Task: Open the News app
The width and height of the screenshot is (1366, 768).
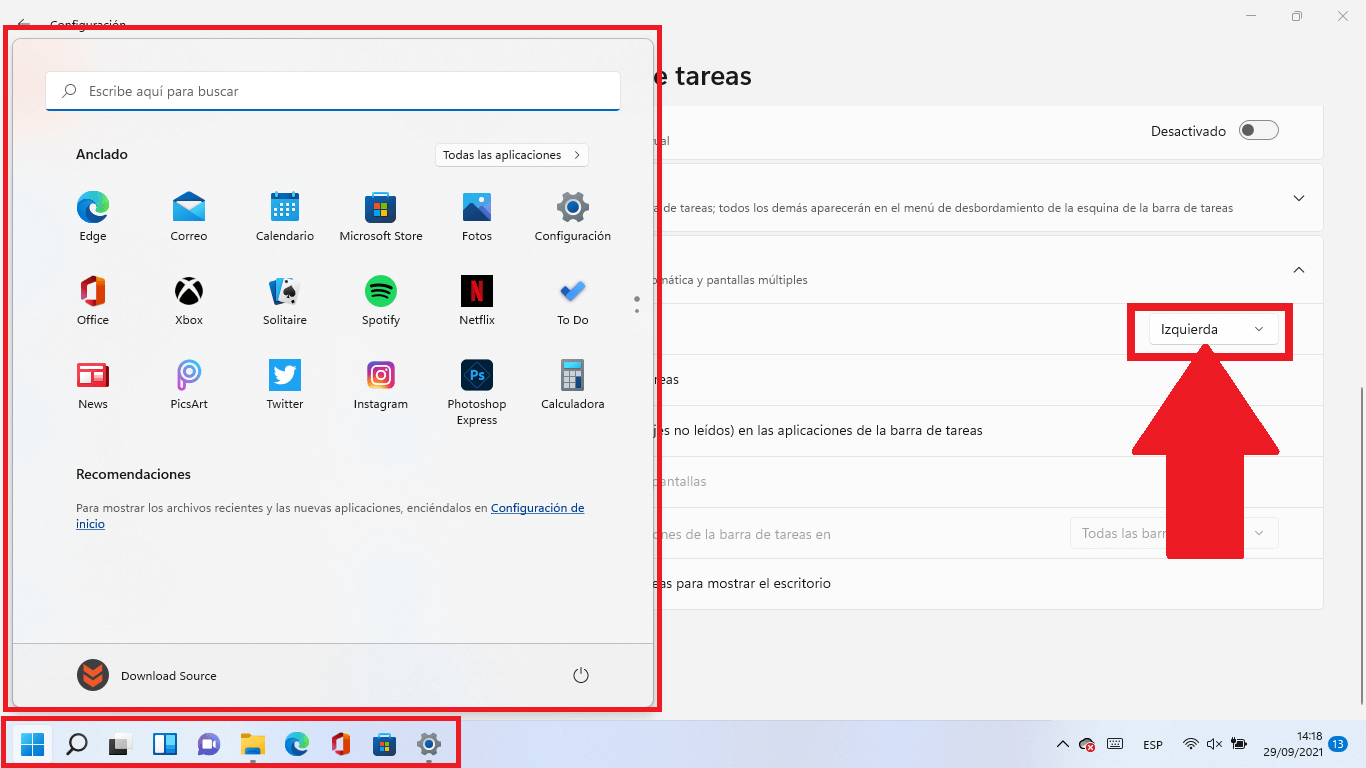Action: point(93,385)
